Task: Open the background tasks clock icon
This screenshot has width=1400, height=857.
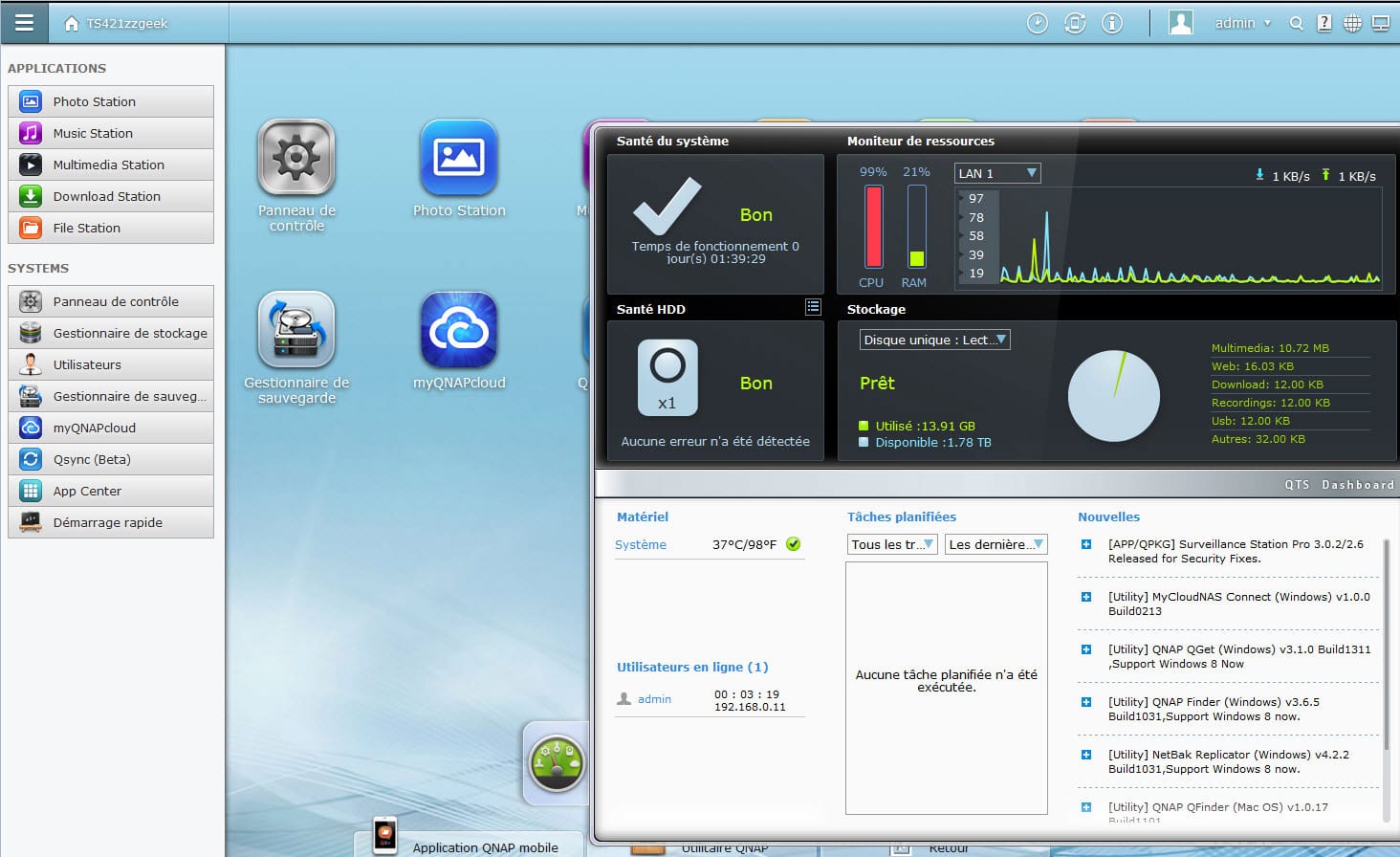Action: pos(1038,23)
